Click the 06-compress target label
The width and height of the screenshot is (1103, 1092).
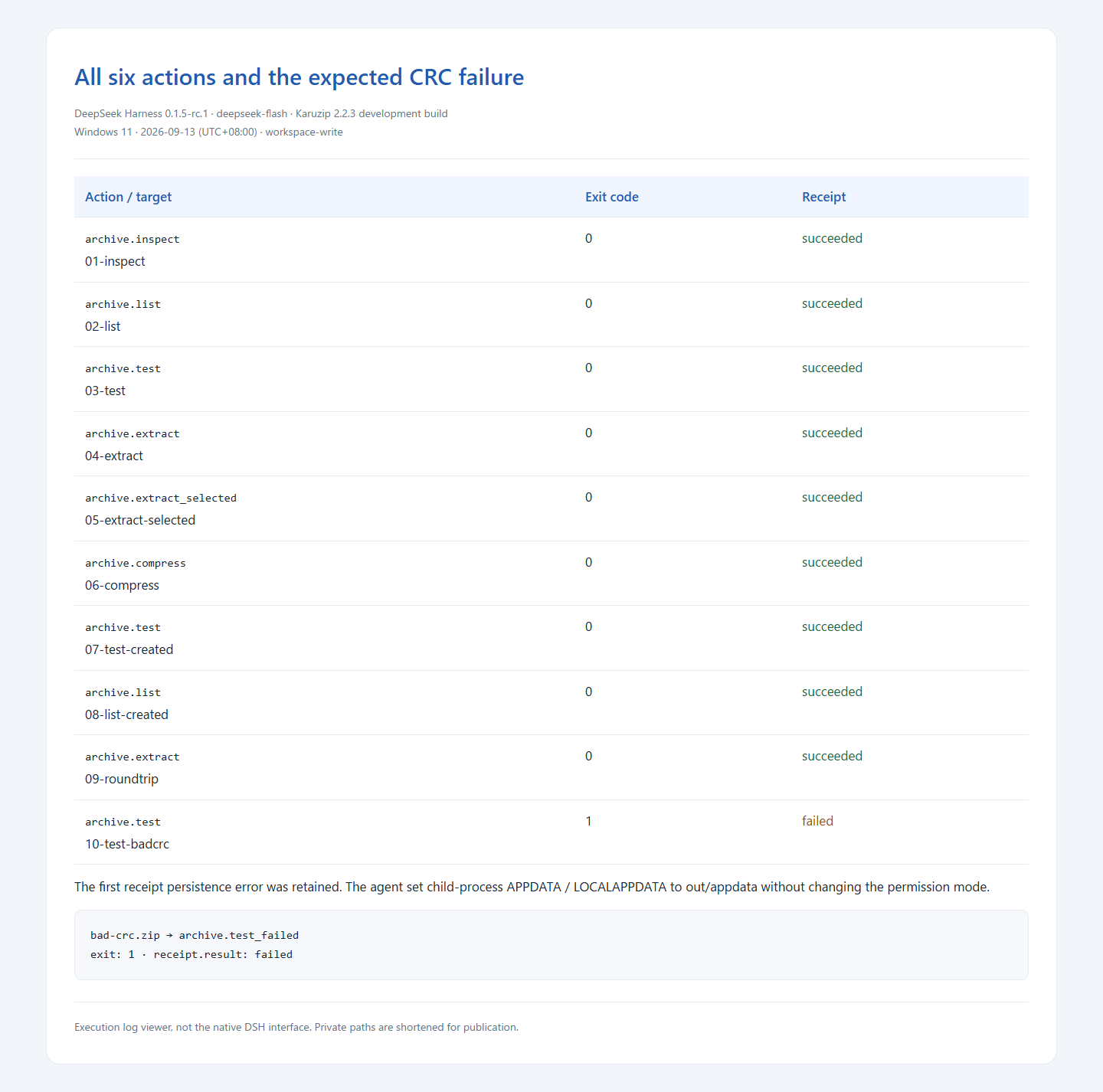click(122, 585)
